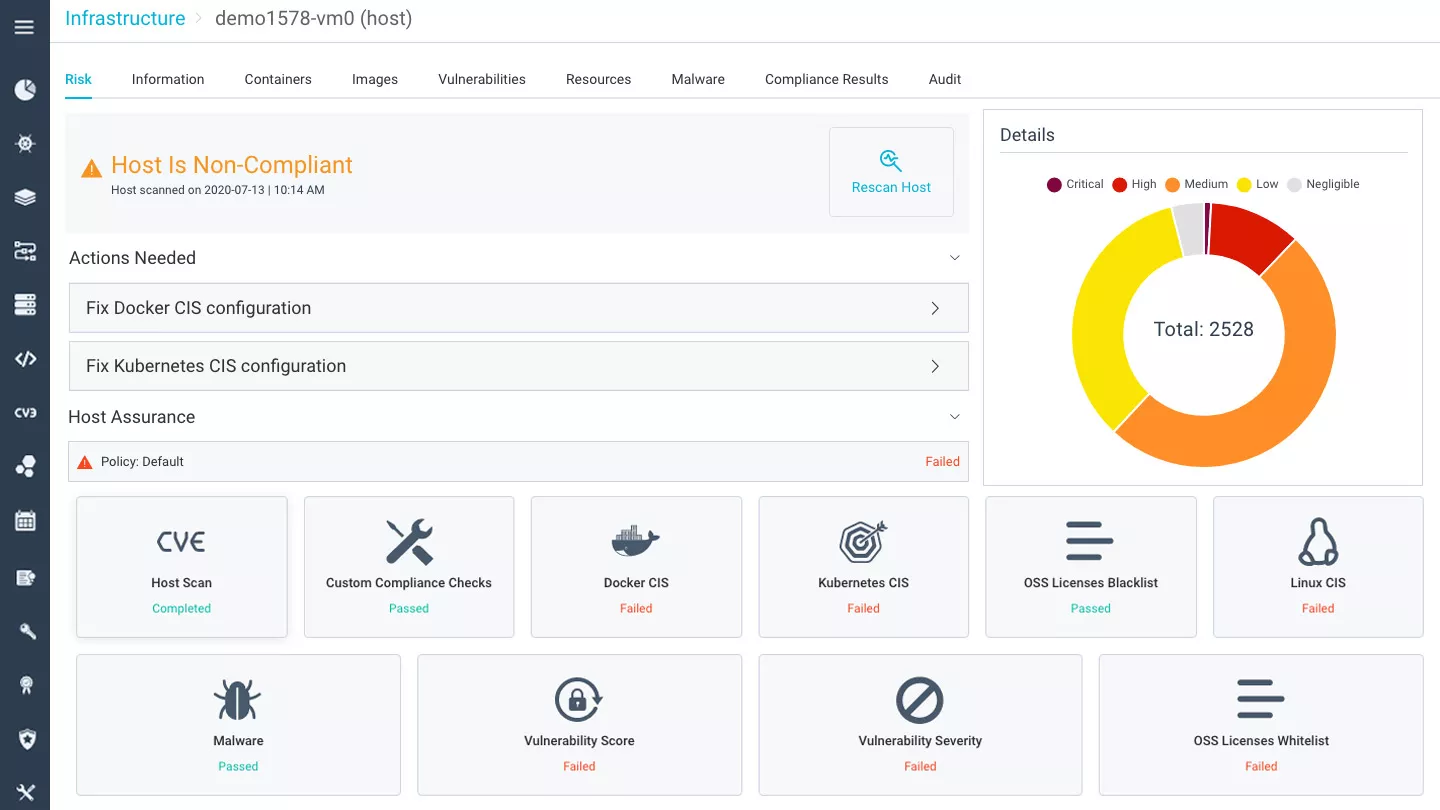Image resolution: width=1440 pixels, height=810 pixels.
Task: Go to the Images tab
Action: coord(375,79)
